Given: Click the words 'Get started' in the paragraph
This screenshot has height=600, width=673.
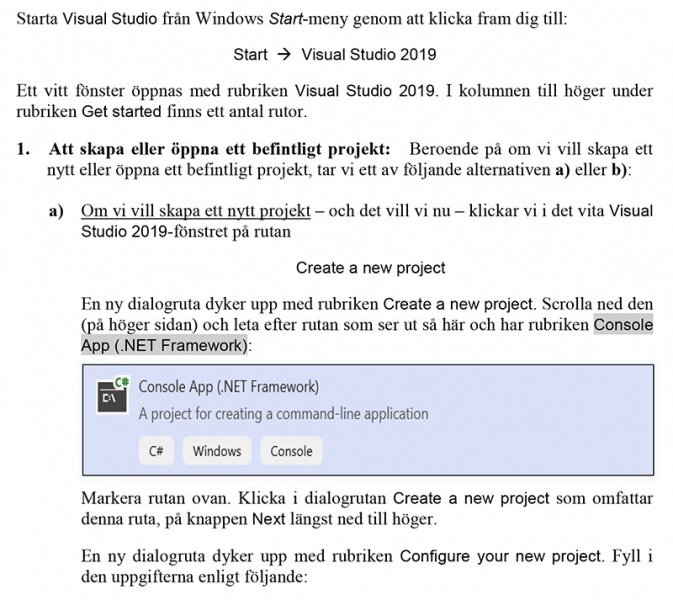Looking at the screenshot, I should (121, 112).
